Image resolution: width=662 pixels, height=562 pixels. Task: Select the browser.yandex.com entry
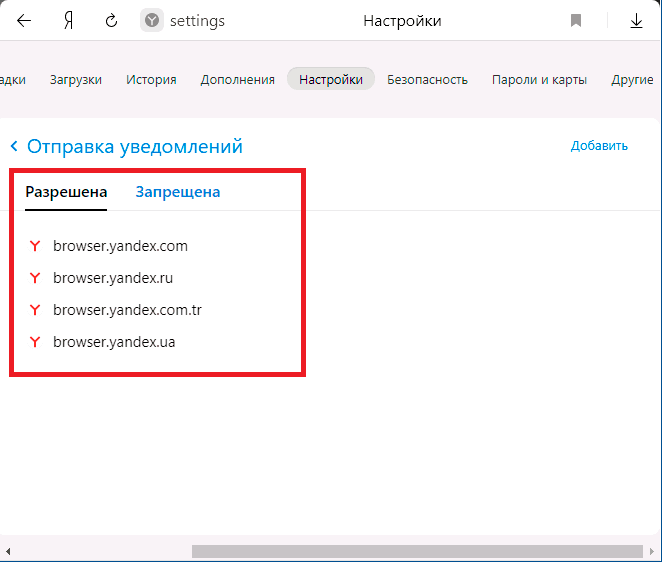click(120, 246)
